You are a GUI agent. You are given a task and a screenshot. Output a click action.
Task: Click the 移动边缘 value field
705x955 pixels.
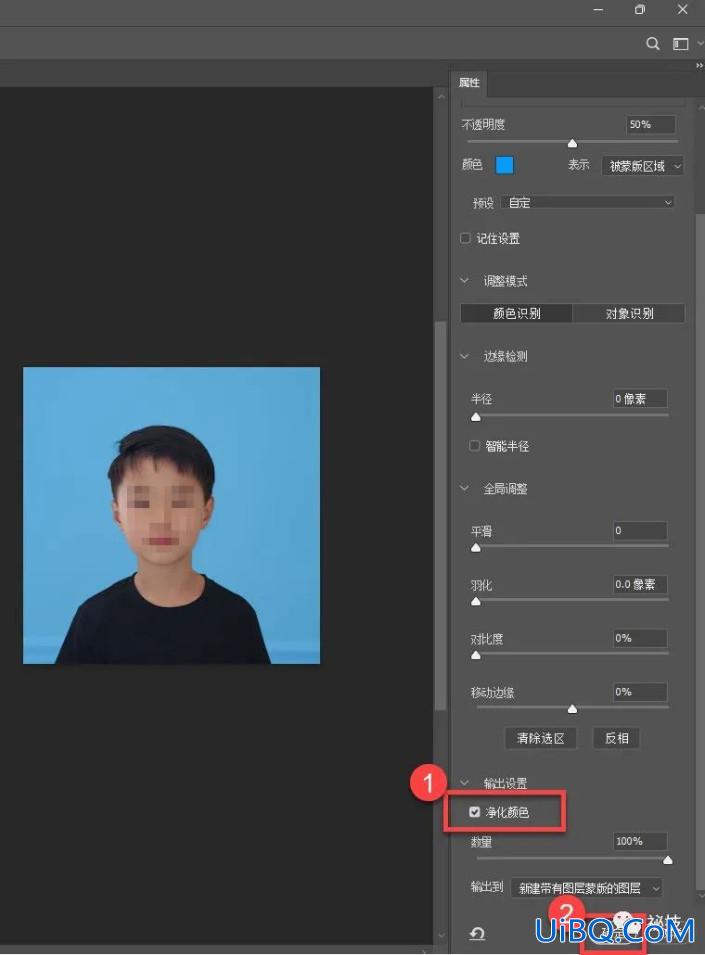coord(640,692)
